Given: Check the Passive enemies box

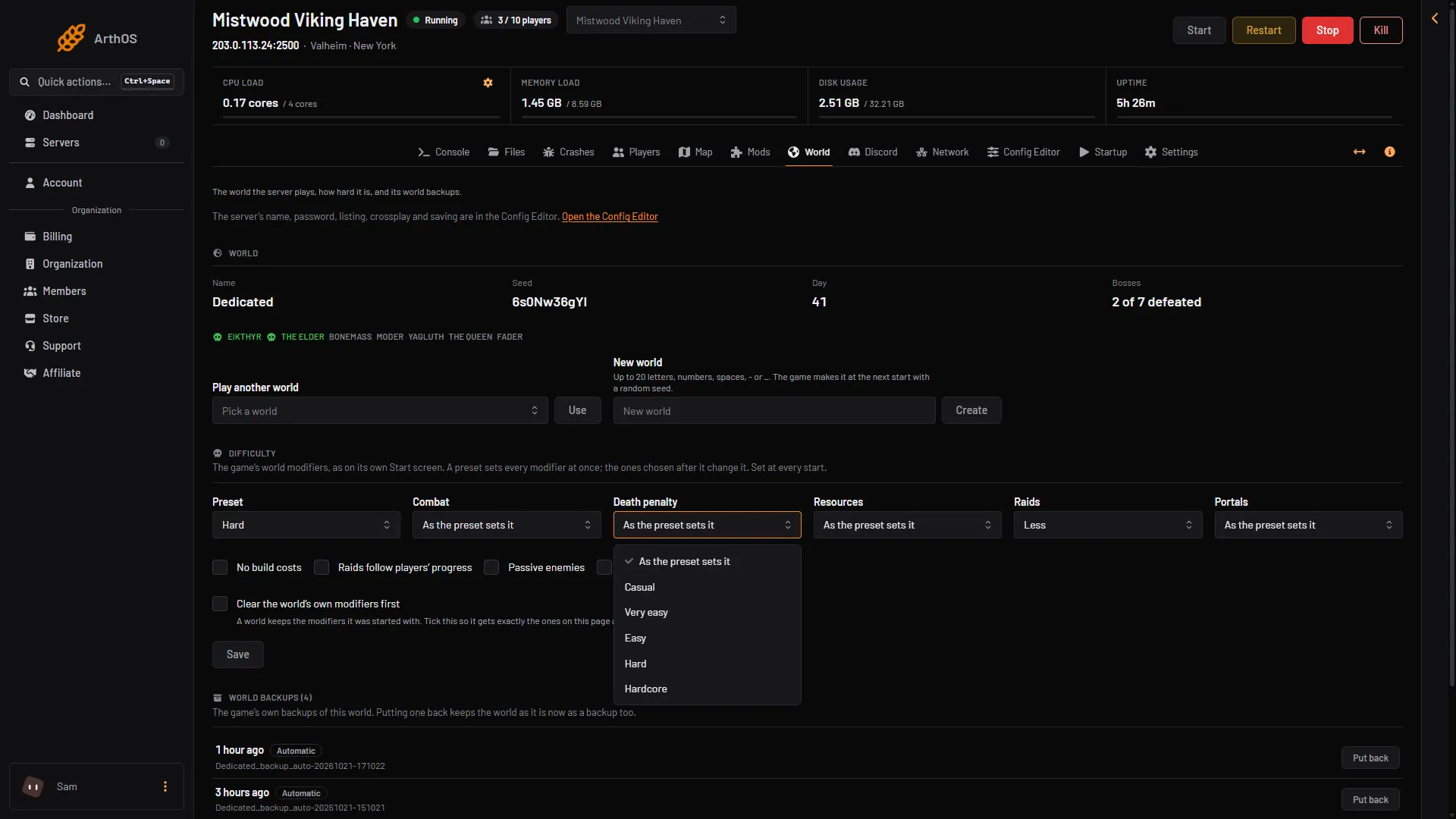Looking at the screenshot, I should pyautogui.click(x=491, y=567).
